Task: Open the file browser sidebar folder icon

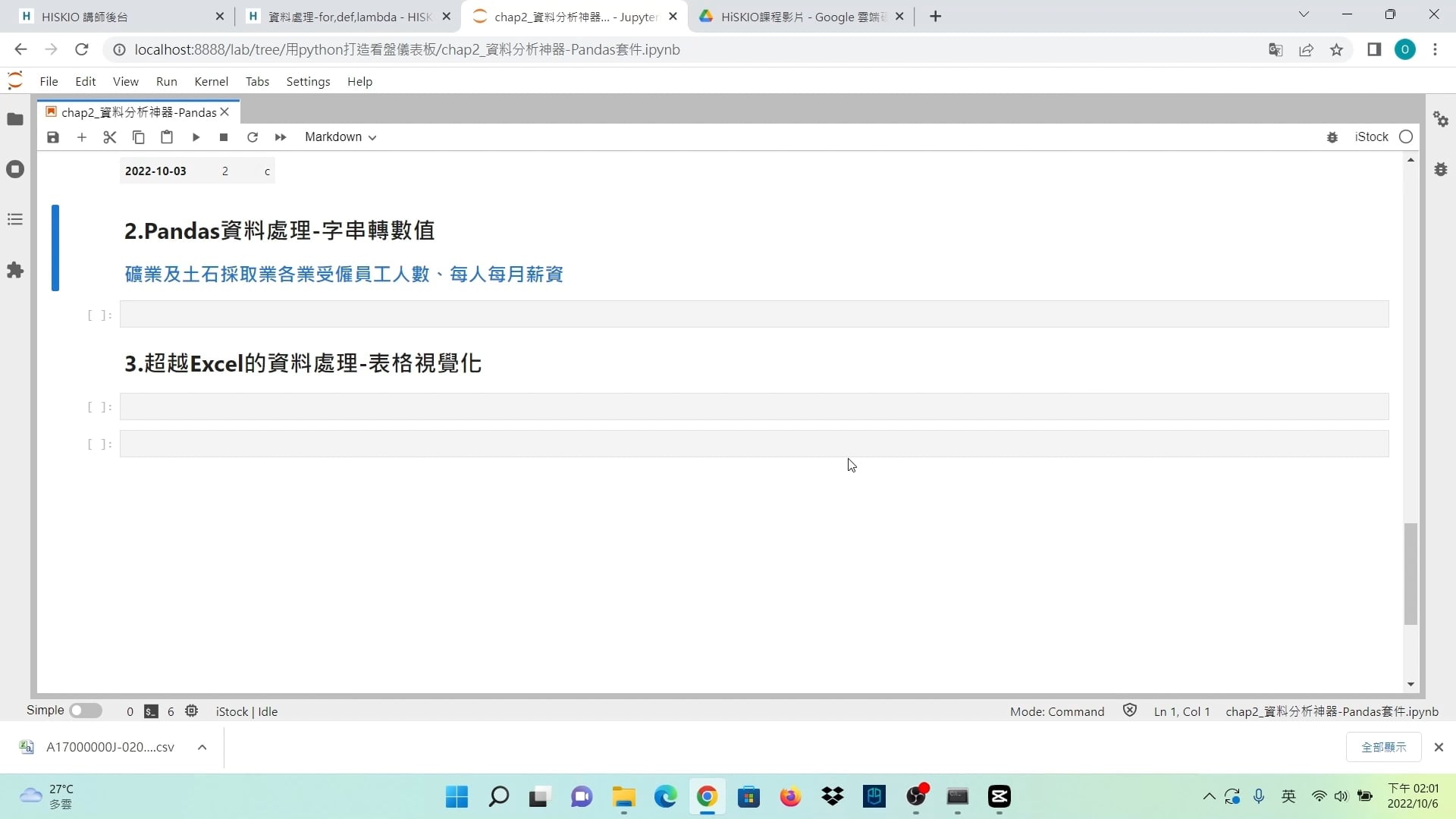Action: pos(15,119)
